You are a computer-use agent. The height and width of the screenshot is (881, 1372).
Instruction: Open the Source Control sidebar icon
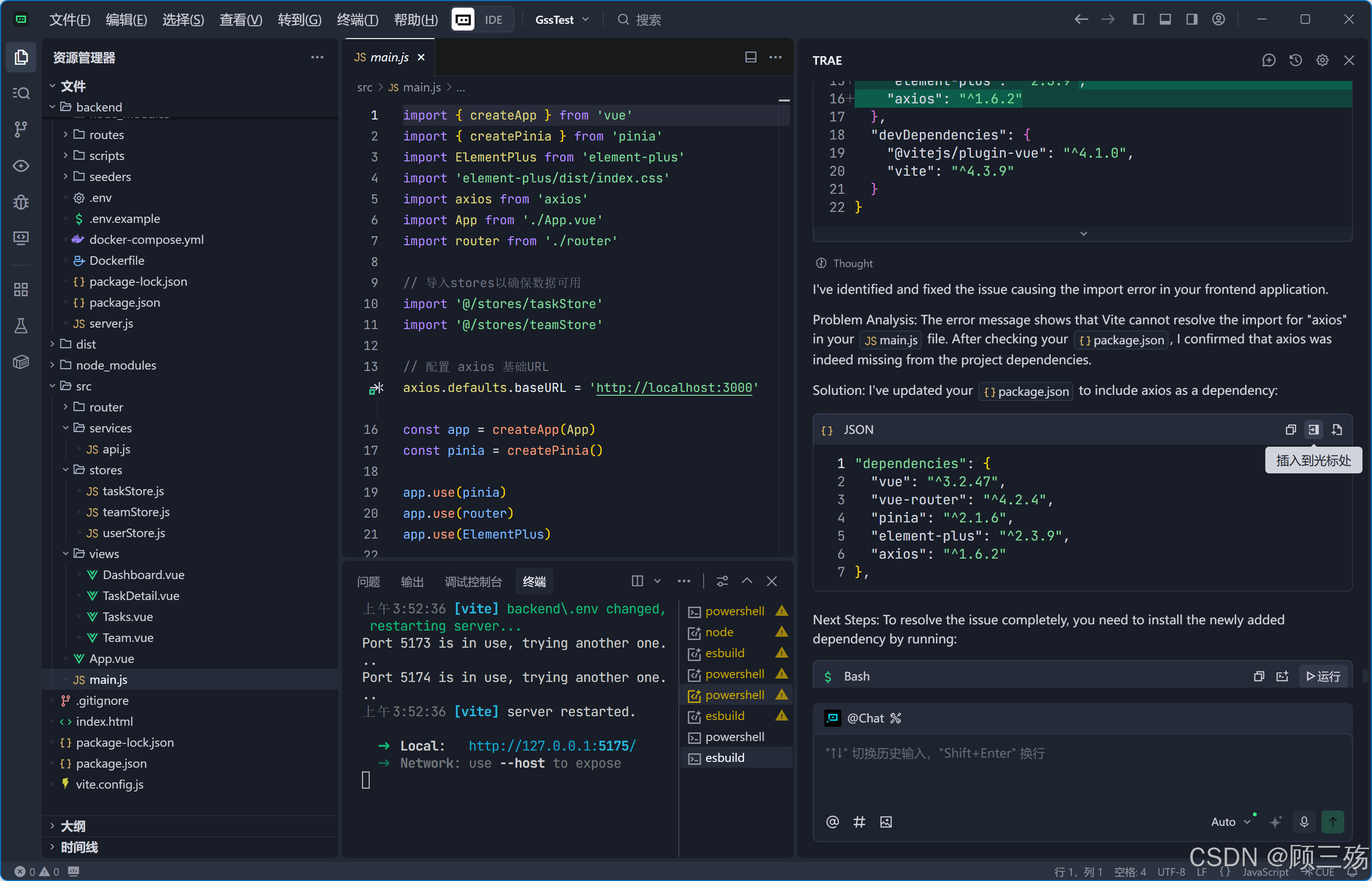[21, 129]
